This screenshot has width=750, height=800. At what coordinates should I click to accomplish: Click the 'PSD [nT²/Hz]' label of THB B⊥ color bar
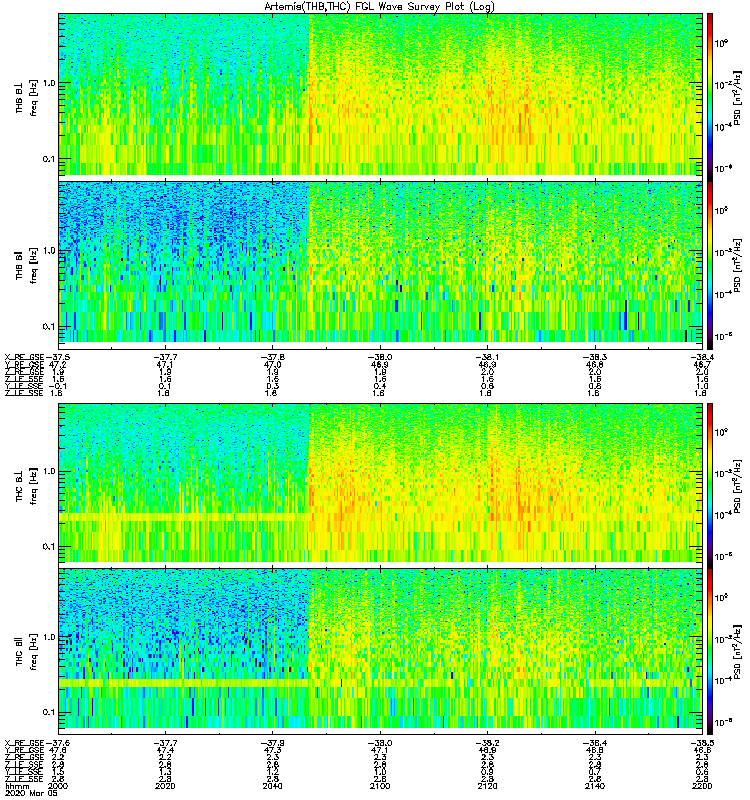pos(738,97)
